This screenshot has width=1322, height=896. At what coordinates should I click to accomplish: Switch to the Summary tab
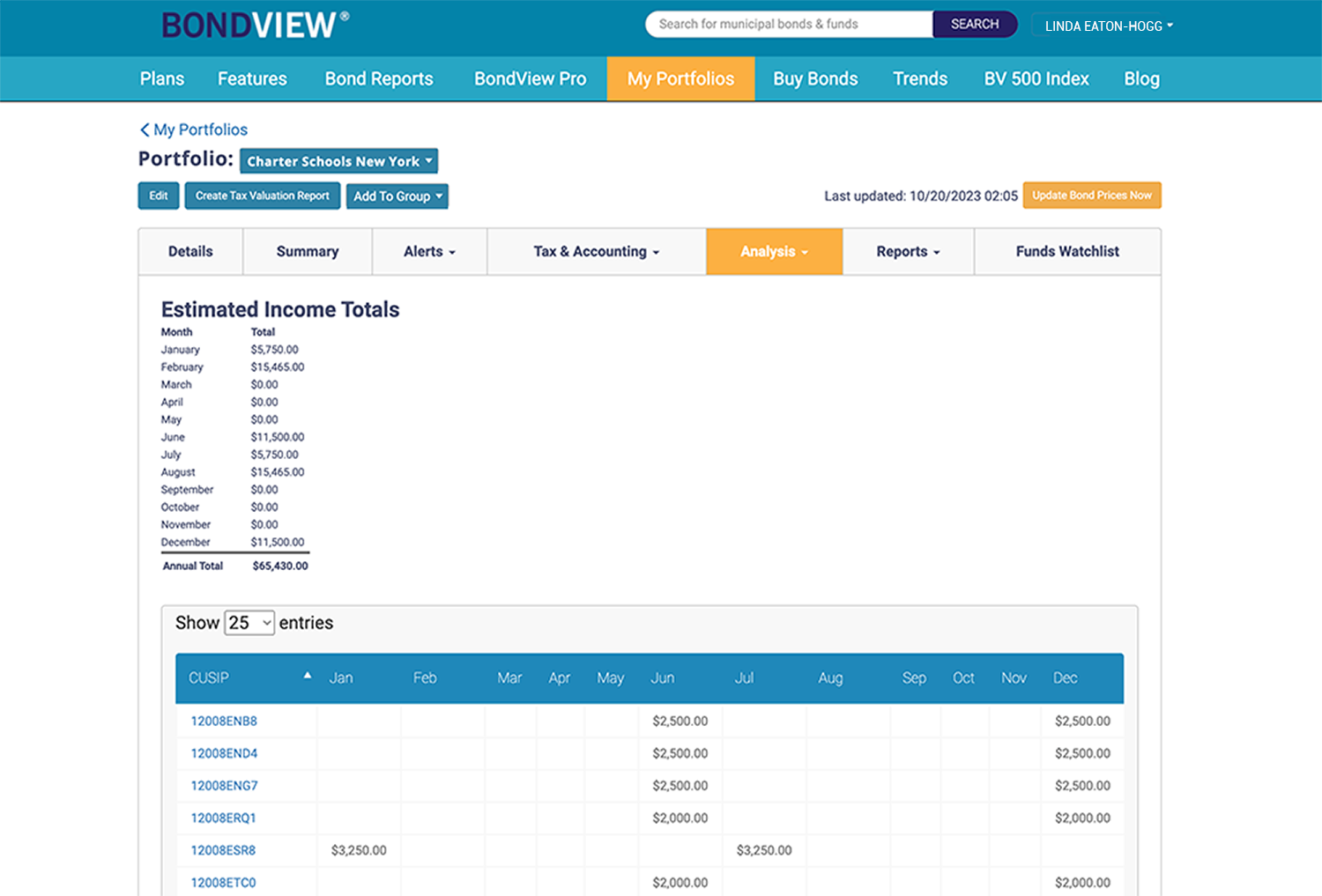(307, 251)
